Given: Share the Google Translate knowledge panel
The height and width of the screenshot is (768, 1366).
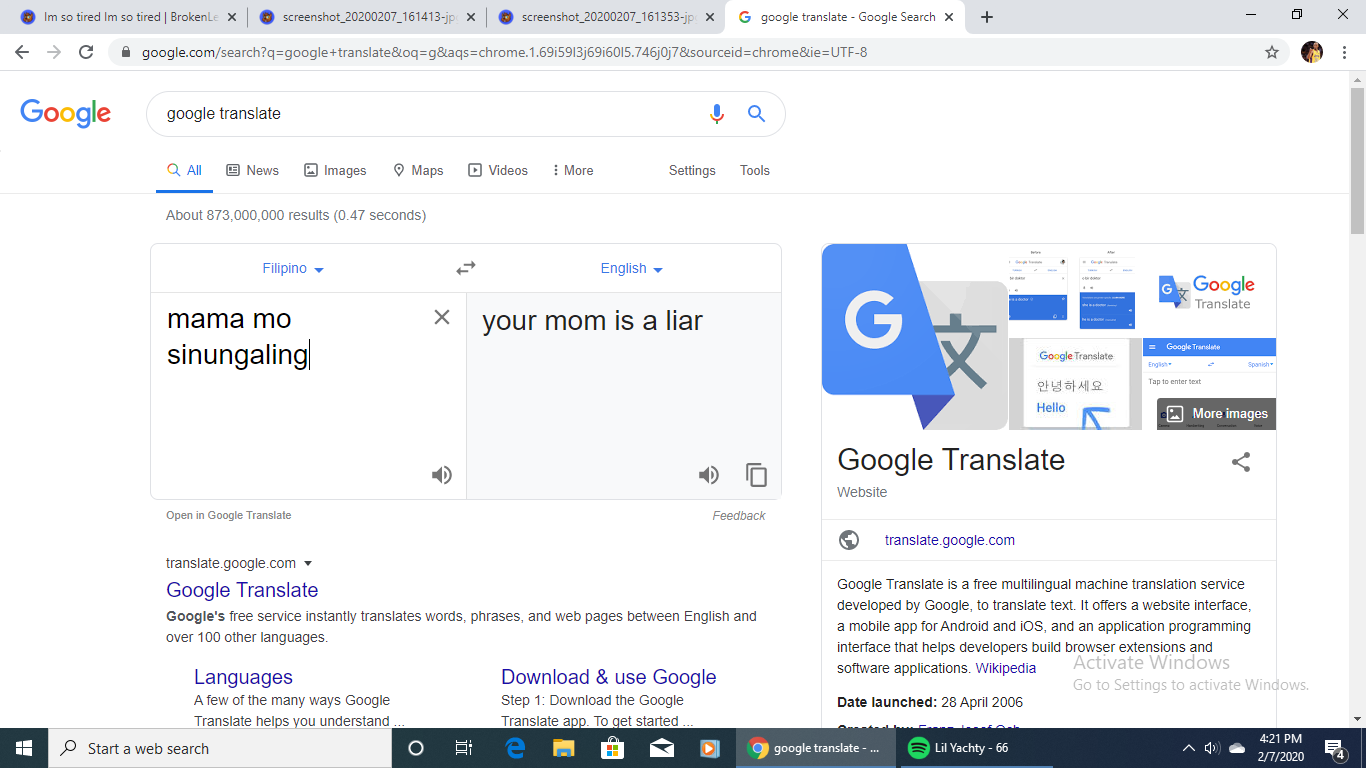Looking at the screenshot, I should click(x=1241, y=462).
